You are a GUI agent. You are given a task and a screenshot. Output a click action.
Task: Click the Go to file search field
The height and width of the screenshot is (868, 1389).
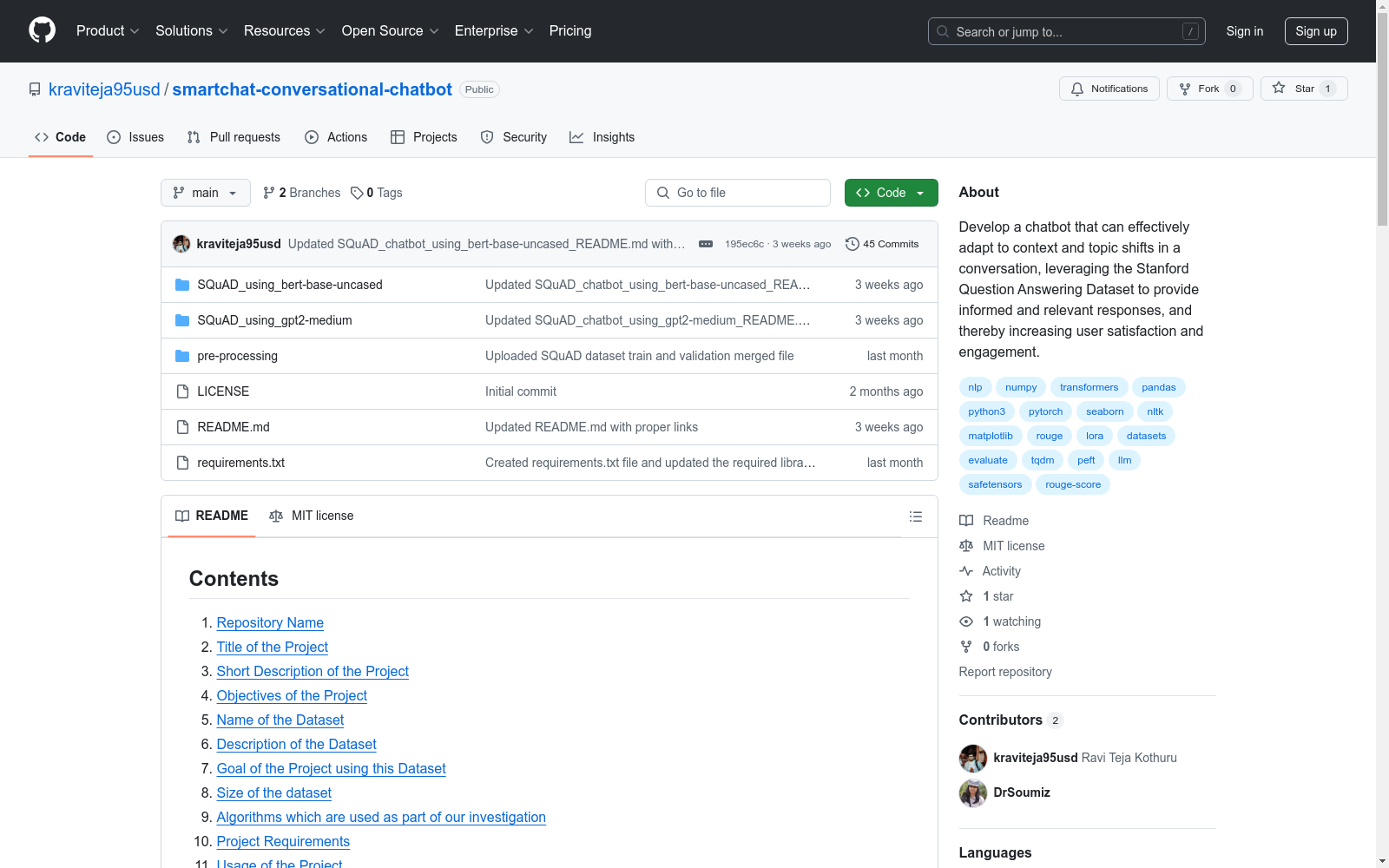(738, 193)
